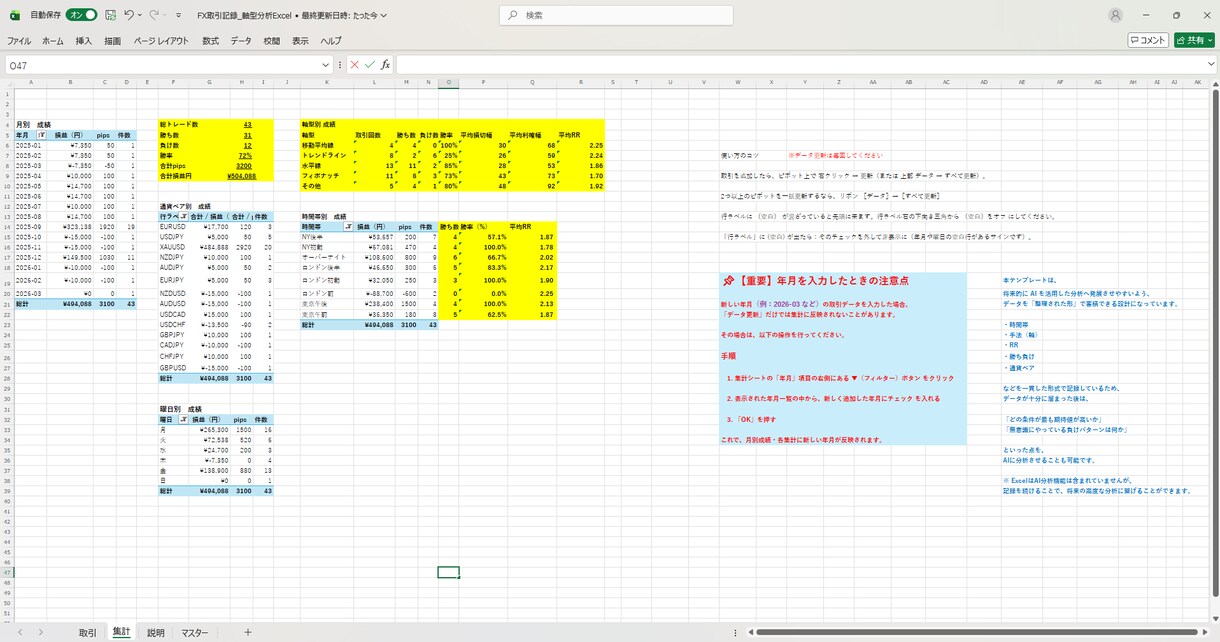
Task: Open the 挿入 ribbon tab
Action: [x=84, y=41]
